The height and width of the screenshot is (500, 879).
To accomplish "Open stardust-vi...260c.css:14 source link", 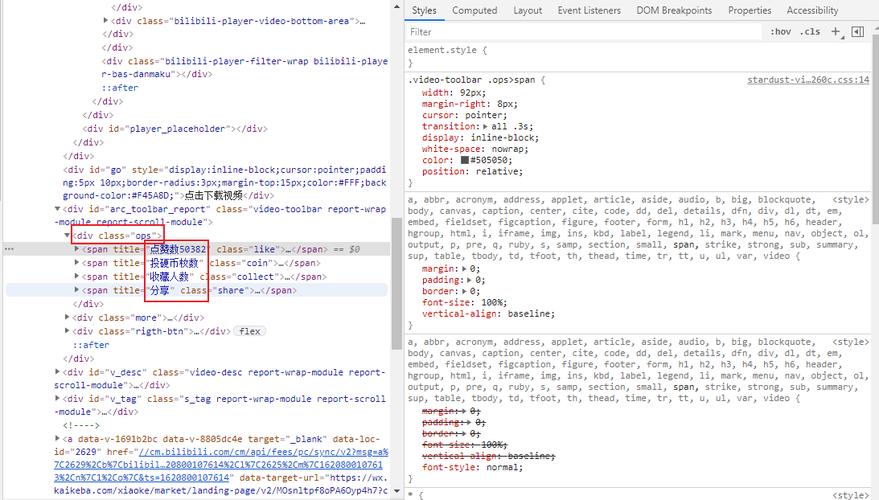I will tap(808, 80).
